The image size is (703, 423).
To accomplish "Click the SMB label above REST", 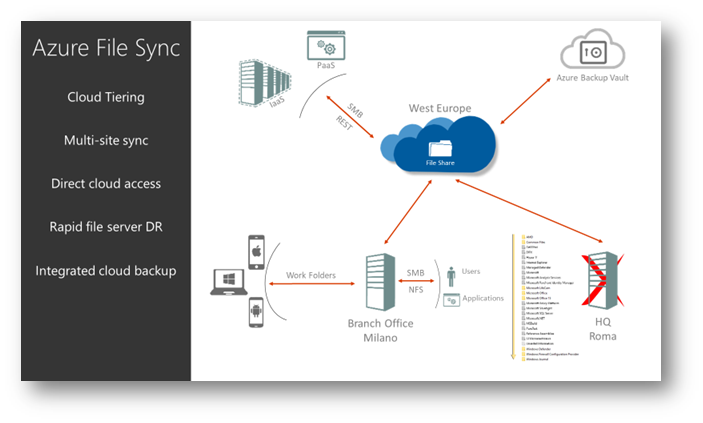I will click(355, 110).
